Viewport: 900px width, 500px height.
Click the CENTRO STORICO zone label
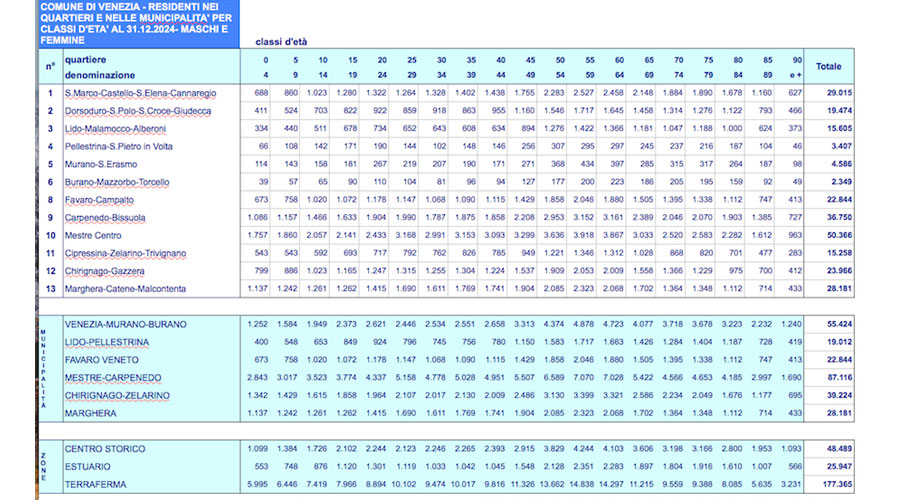[x=103, y=448]
